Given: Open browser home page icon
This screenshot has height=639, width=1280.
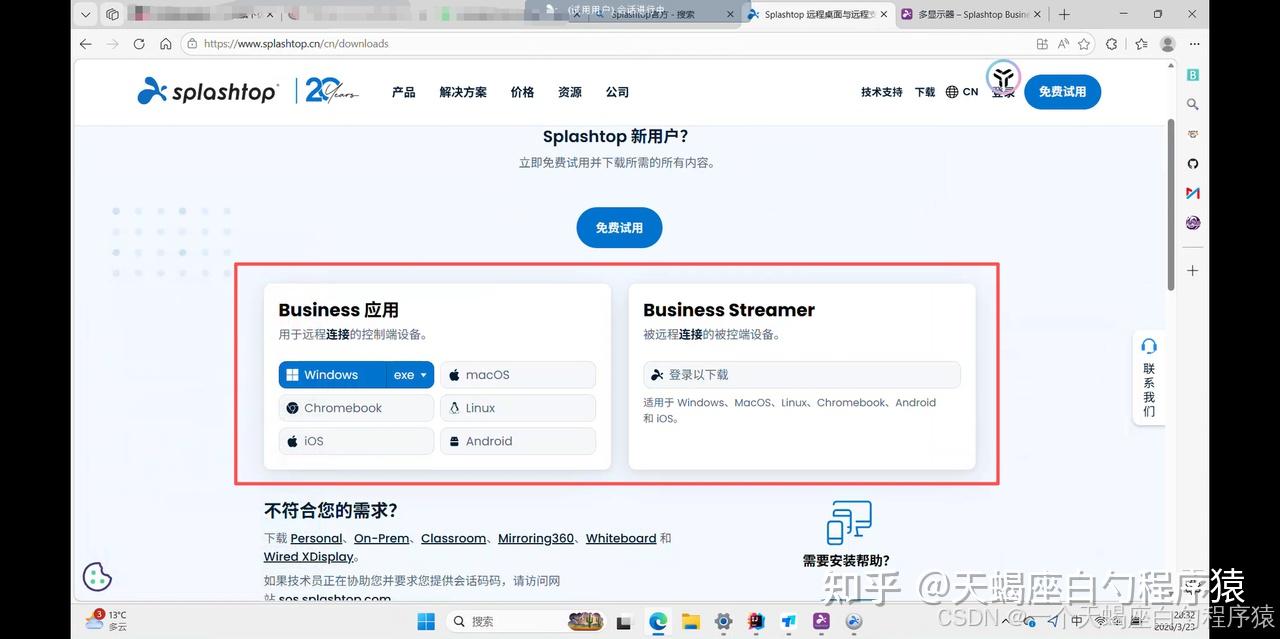Looking at the screenshot, I should click(x=165, y=44).
